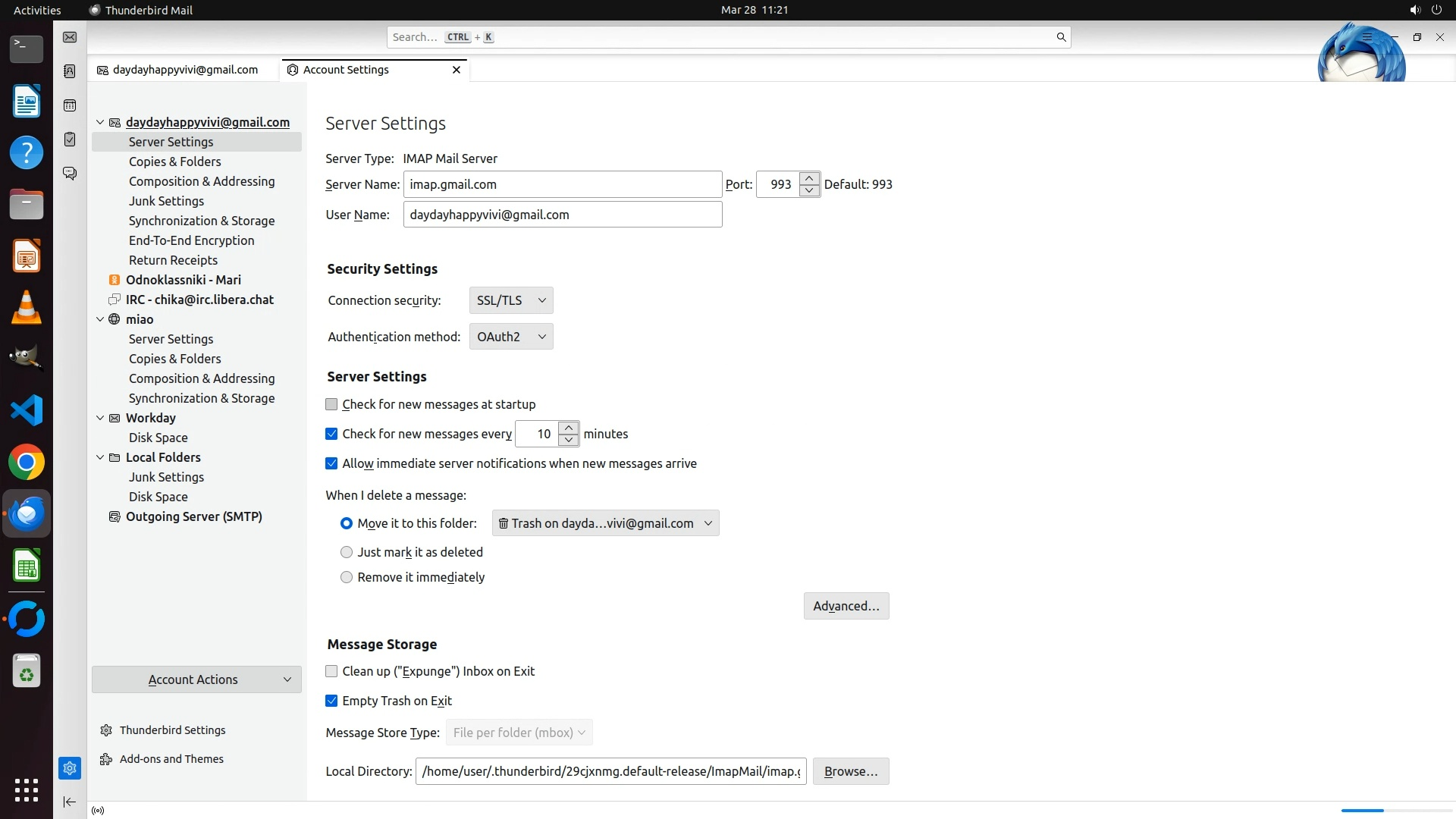Screen dimensions: 1456x819
Task: Click the Settings gear in spaces toolbar
Action: click(70, 768)
